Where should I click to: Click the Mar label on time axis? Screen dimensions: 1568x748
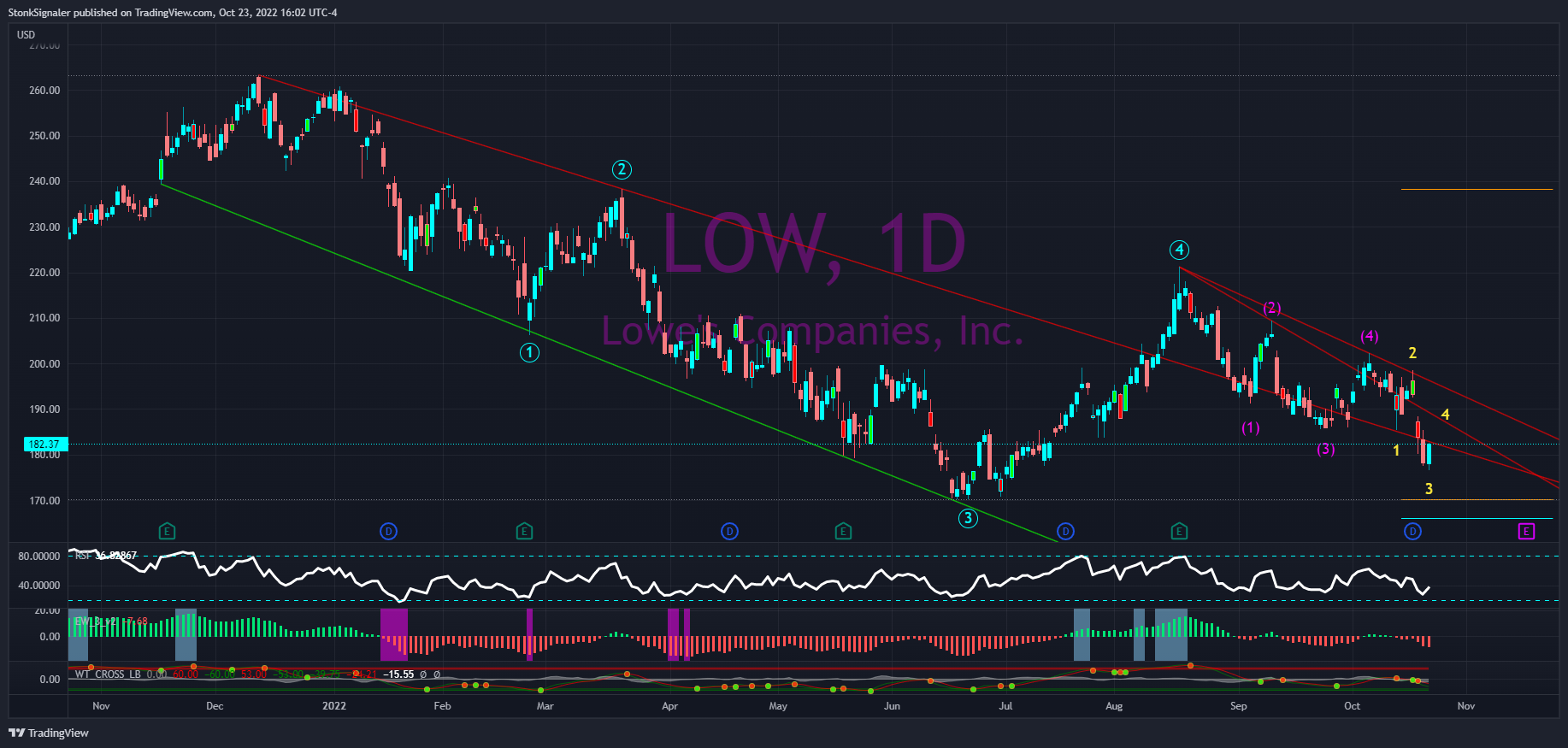[545, 706]
